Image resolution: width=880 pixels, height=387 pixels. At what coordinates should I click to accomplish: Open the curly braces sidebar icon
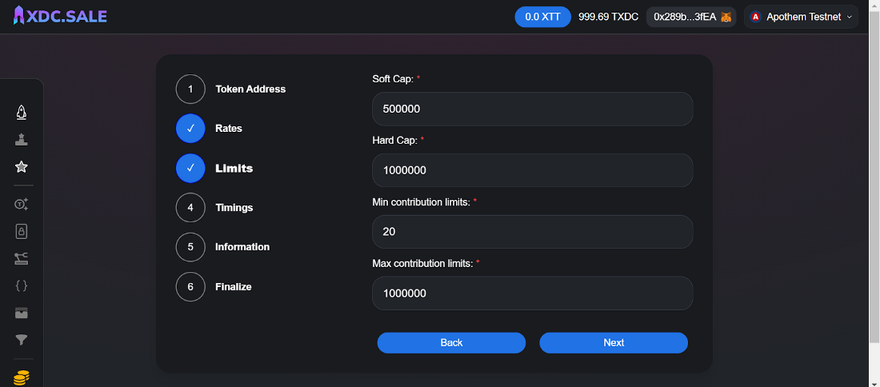click(x=21, y=285)
